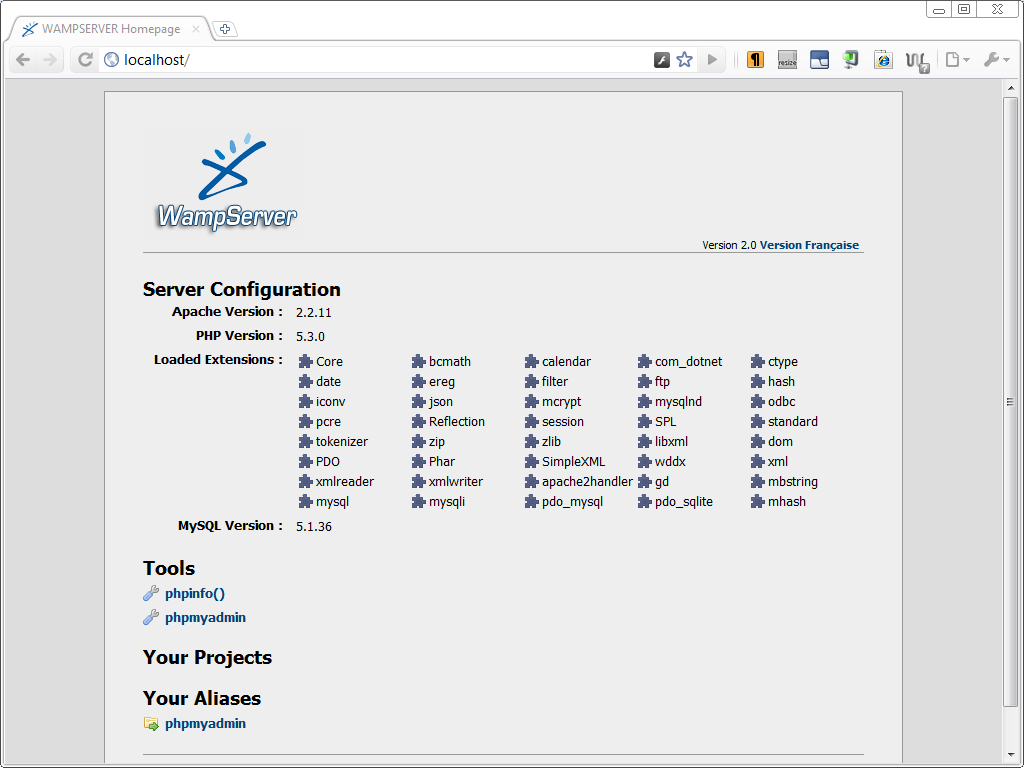The height and width of the screenshot is (768, 1024).
Task: Click the browser forward arrow
Action: pyautogui.click(x=50, y=60)
